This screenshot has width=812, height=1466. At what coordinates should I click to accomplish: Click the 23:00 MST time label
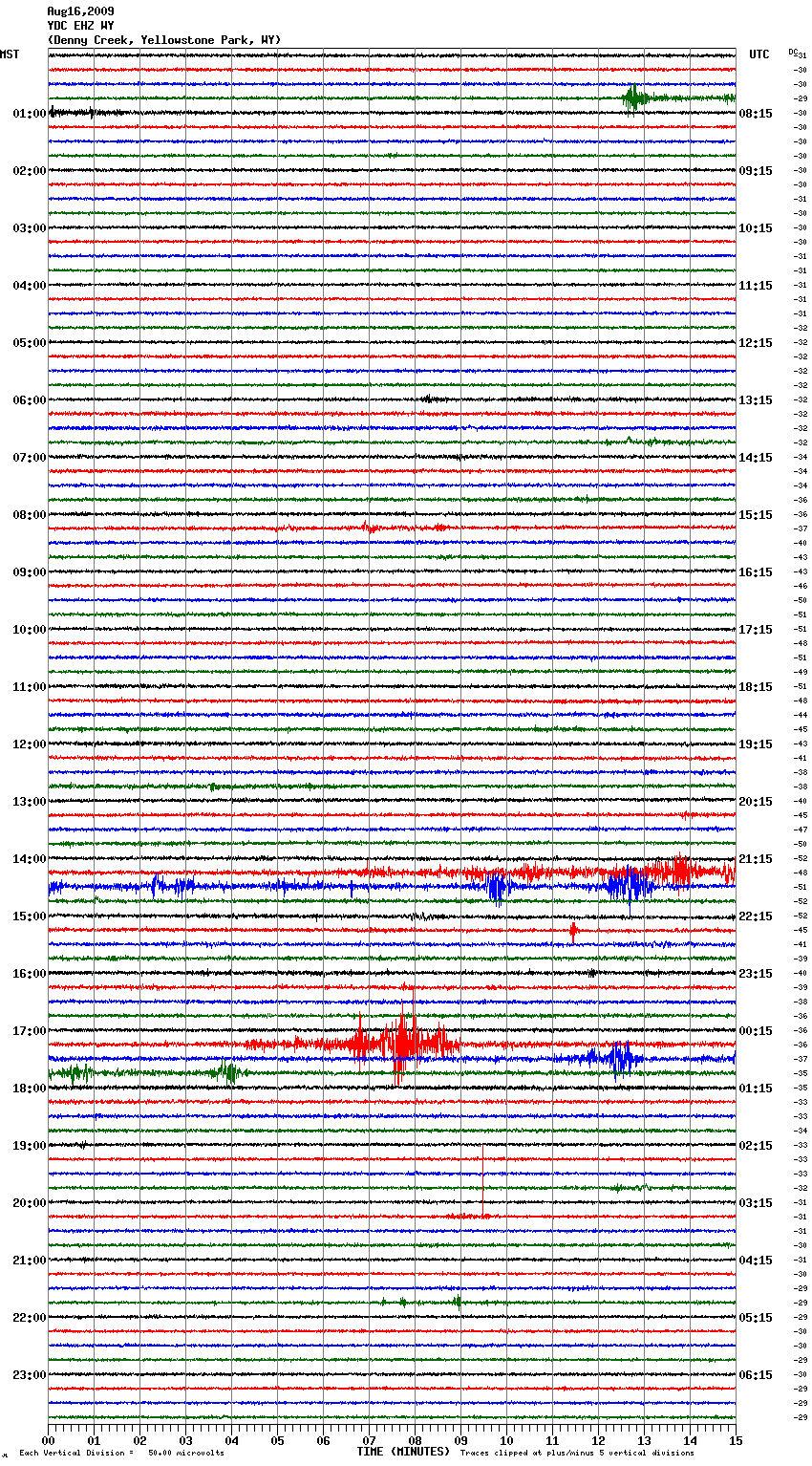tap(30, 1375)
